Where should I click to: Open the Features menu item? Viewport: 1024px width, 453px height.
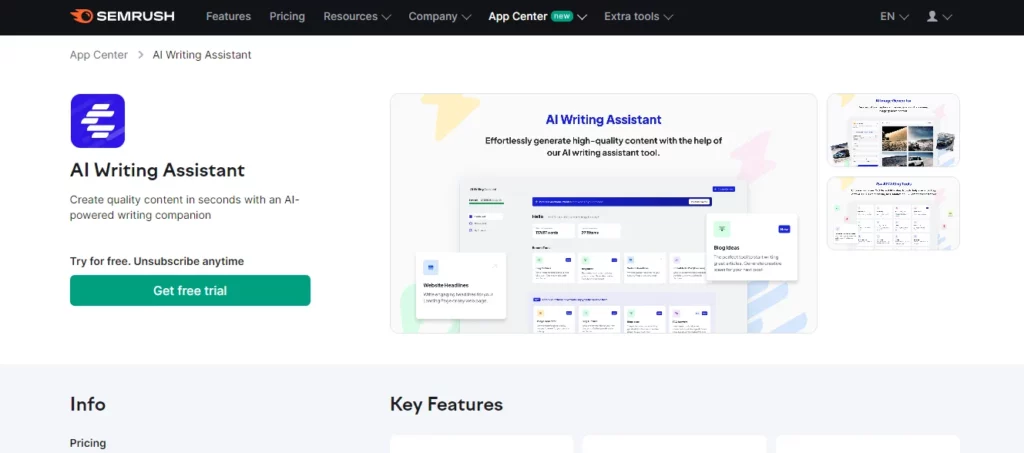click(228, 16)
